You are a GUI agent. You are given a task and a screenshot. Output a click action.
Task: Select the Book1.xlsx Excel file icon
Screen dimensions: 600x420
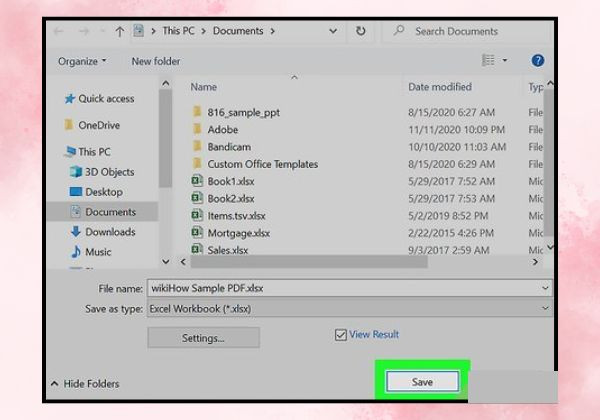(197, 181)
